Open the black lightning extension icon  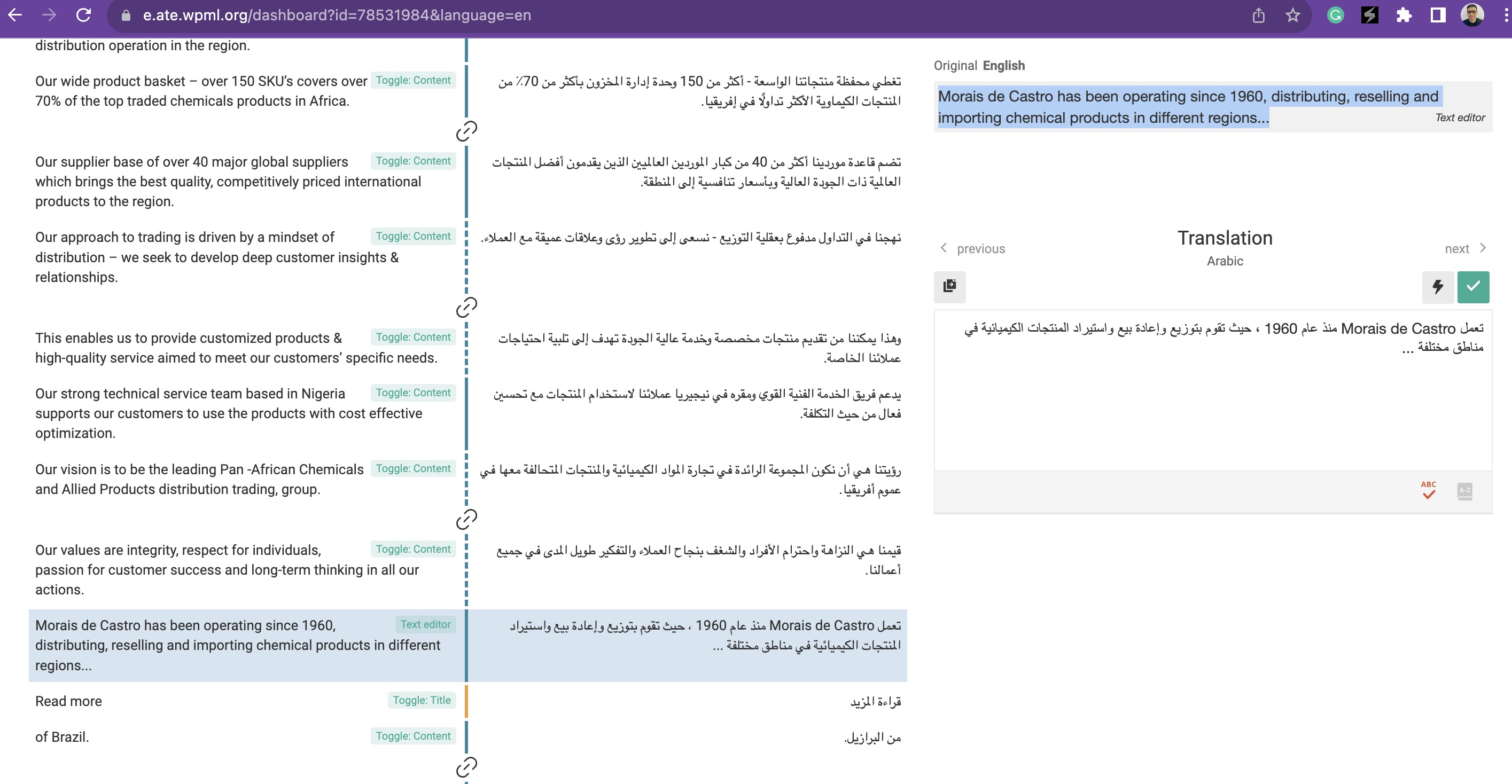1369,15
